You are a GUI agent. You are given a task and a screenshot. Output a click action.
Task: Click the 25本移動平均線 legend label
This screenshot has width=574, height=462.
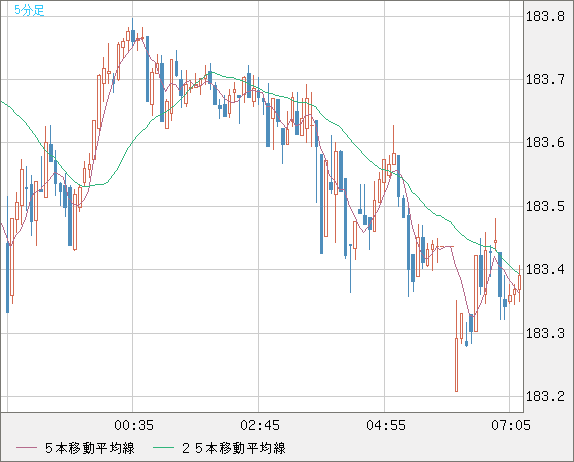pos(234,448)
